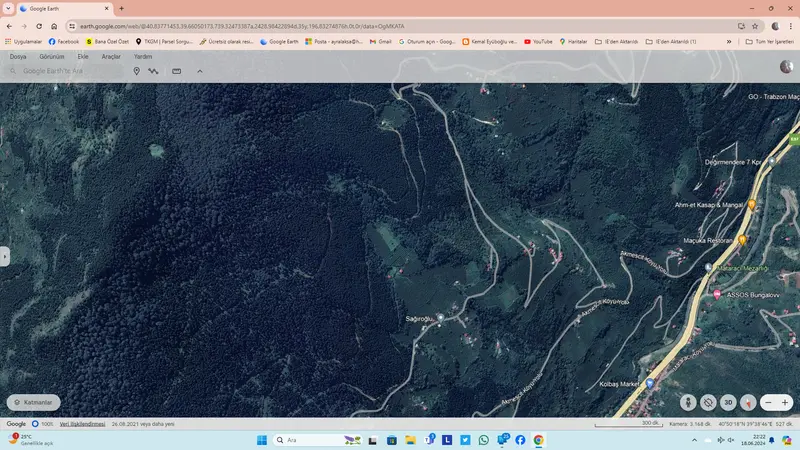Reload the Google Earth page
This screenshot has height=450, width=800.
[39, 26]
